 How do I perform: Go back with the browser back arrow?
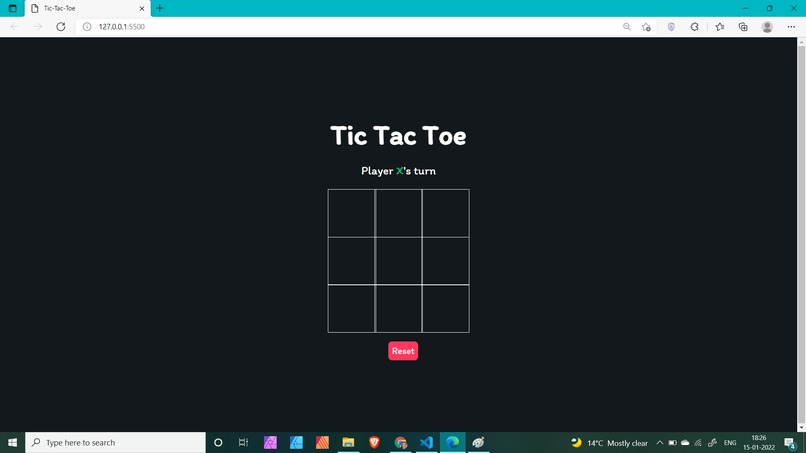[x=14, y=27]
